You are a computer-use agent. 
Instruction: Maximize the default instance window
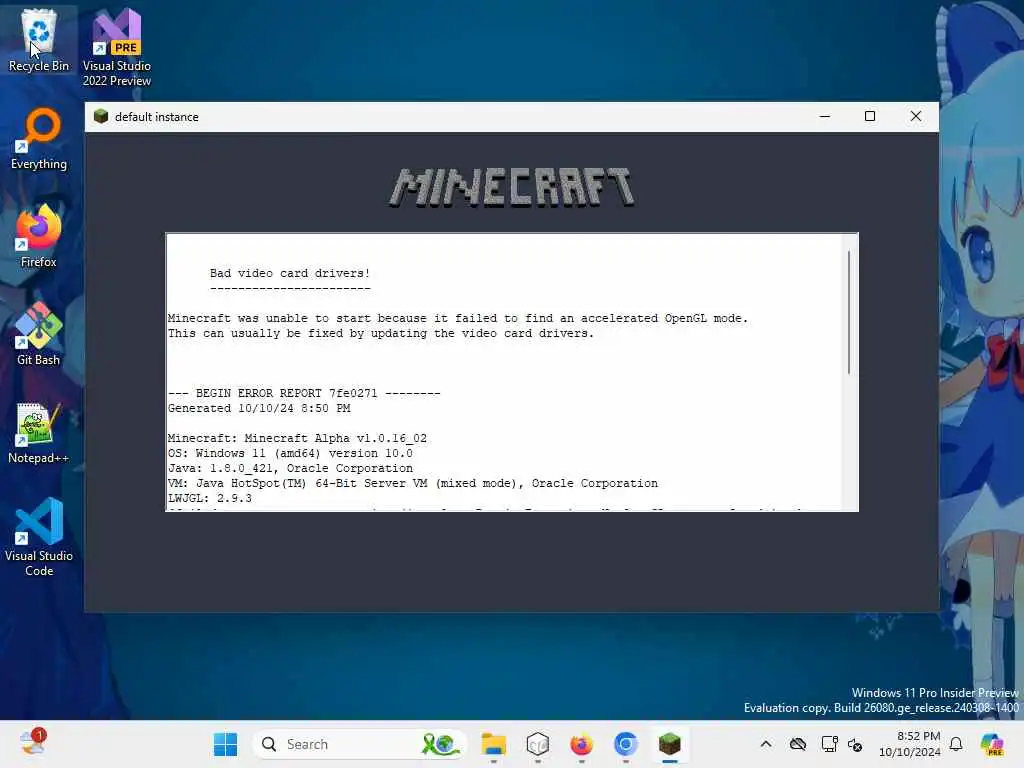click(870, 116)
